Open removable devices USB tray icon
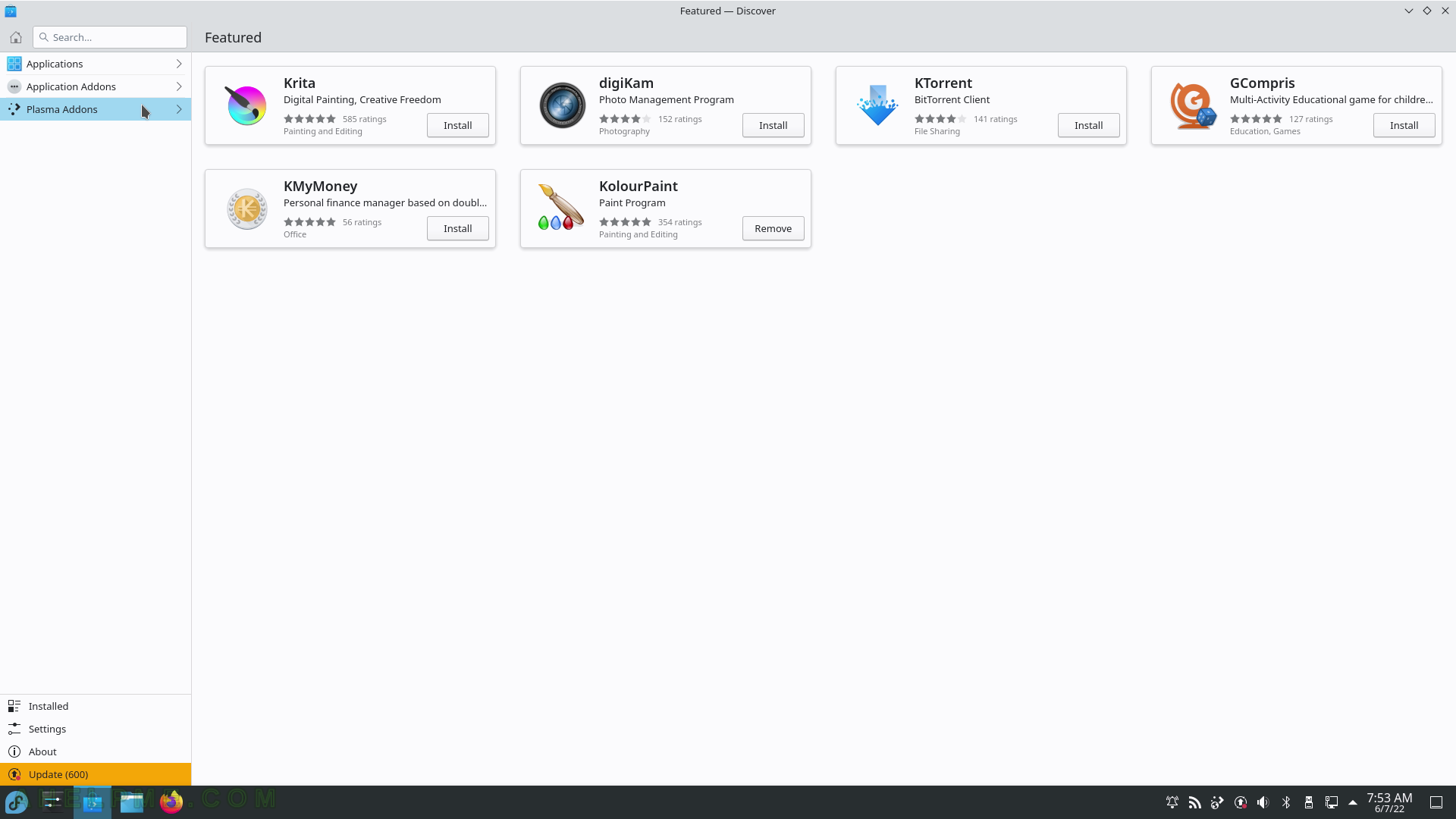Viewport: 1456px width, 819px height. click(1309, 802)
